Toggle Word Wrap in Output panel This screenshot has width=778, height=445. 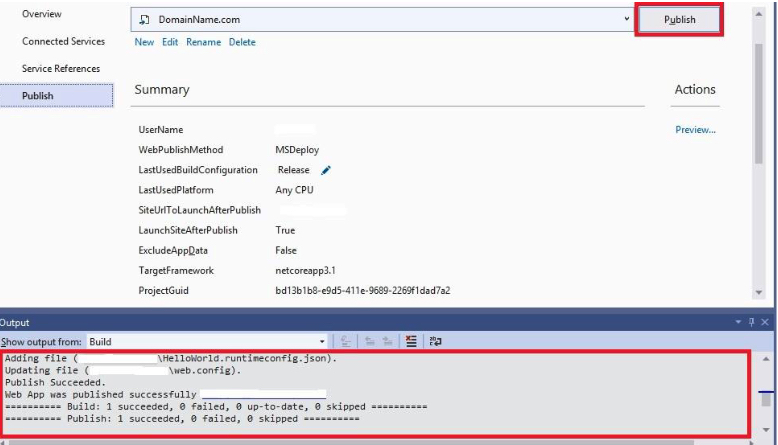point(435,341)
